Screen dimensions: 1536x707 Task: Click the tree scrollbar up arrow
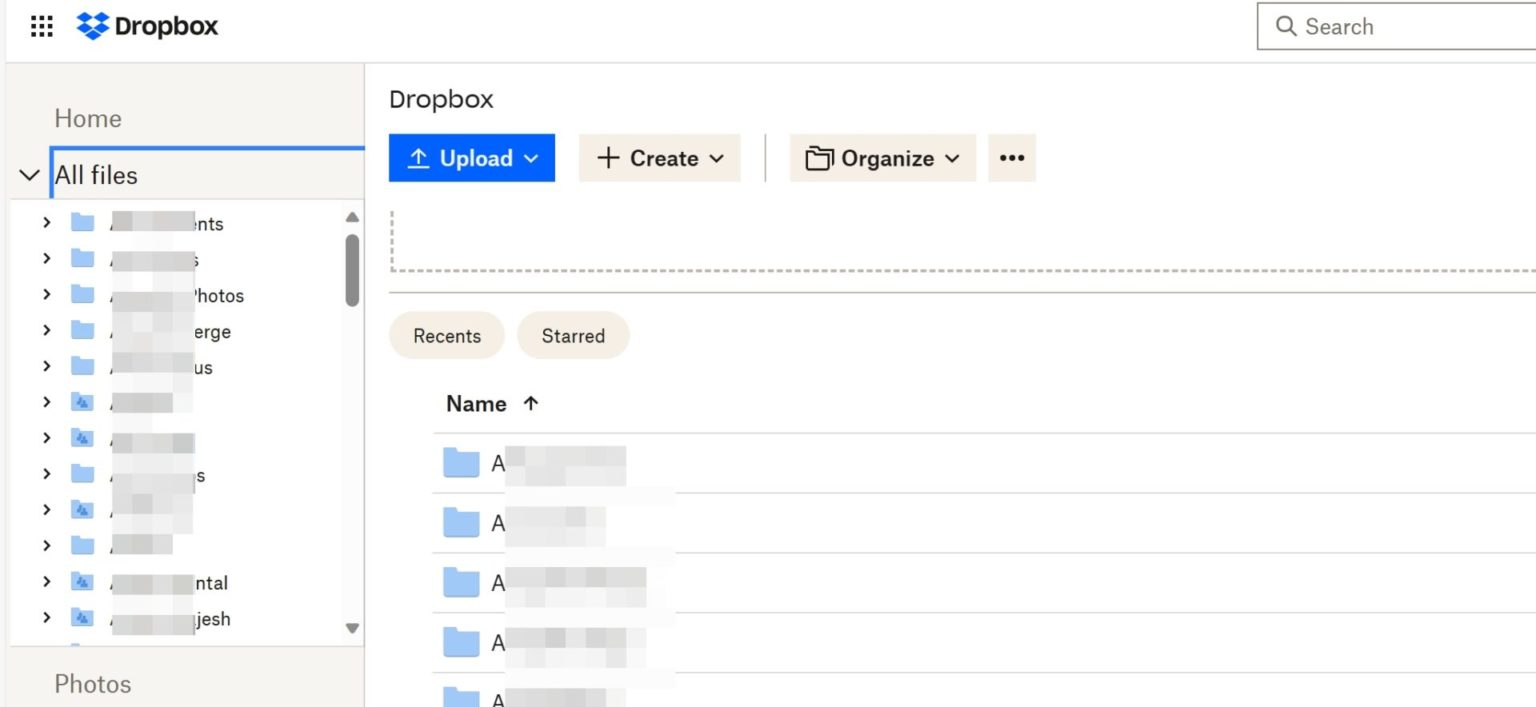point(352,217)
